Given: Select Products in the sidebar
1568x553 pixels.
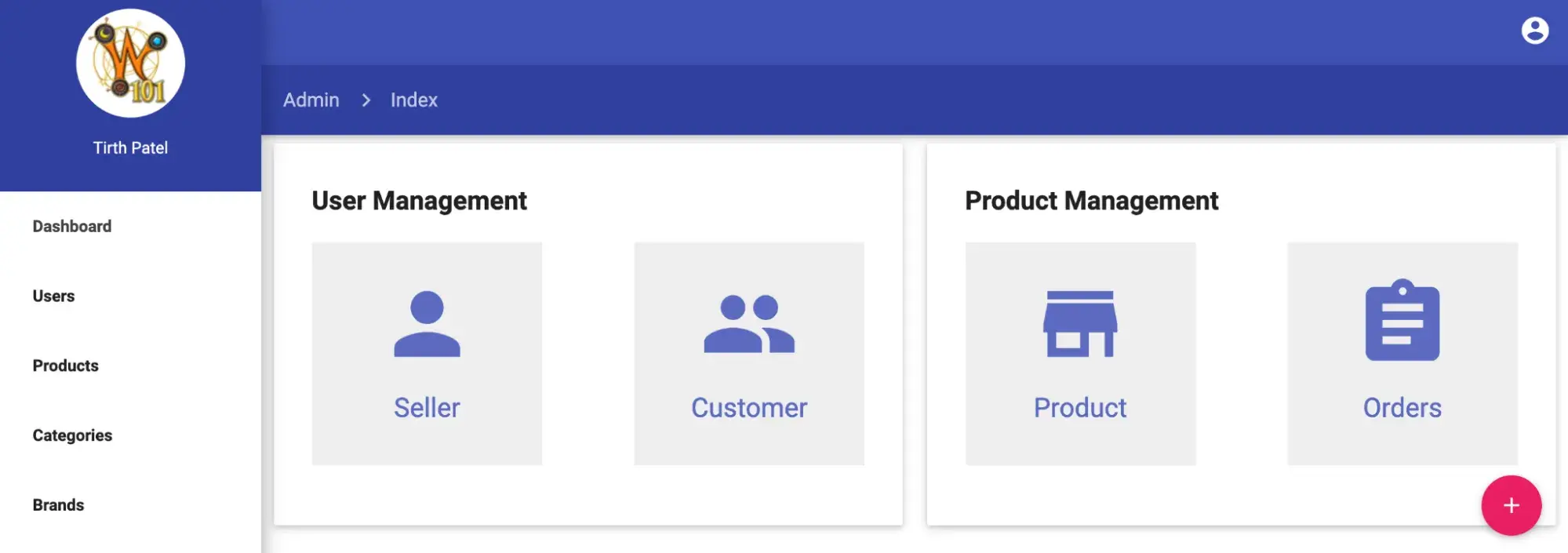Looking at the screenshot, I should [66, 366].
